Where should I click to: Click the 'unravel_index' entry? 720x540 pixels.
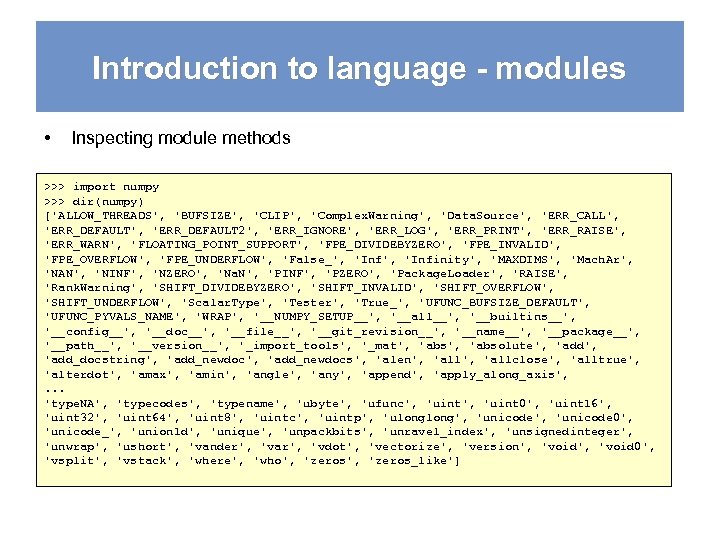437,432
